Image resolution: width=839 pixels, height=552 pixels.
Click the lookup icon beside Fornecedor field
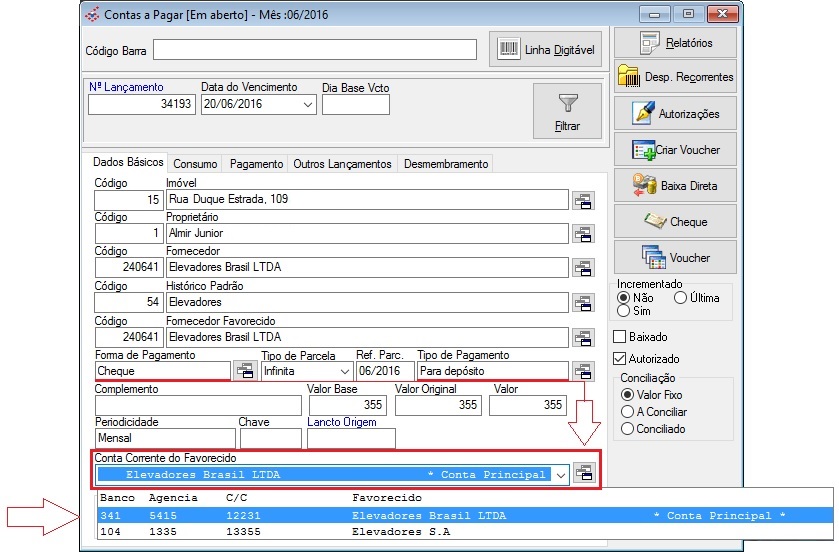pyautogui.click(x=583, y=268)
